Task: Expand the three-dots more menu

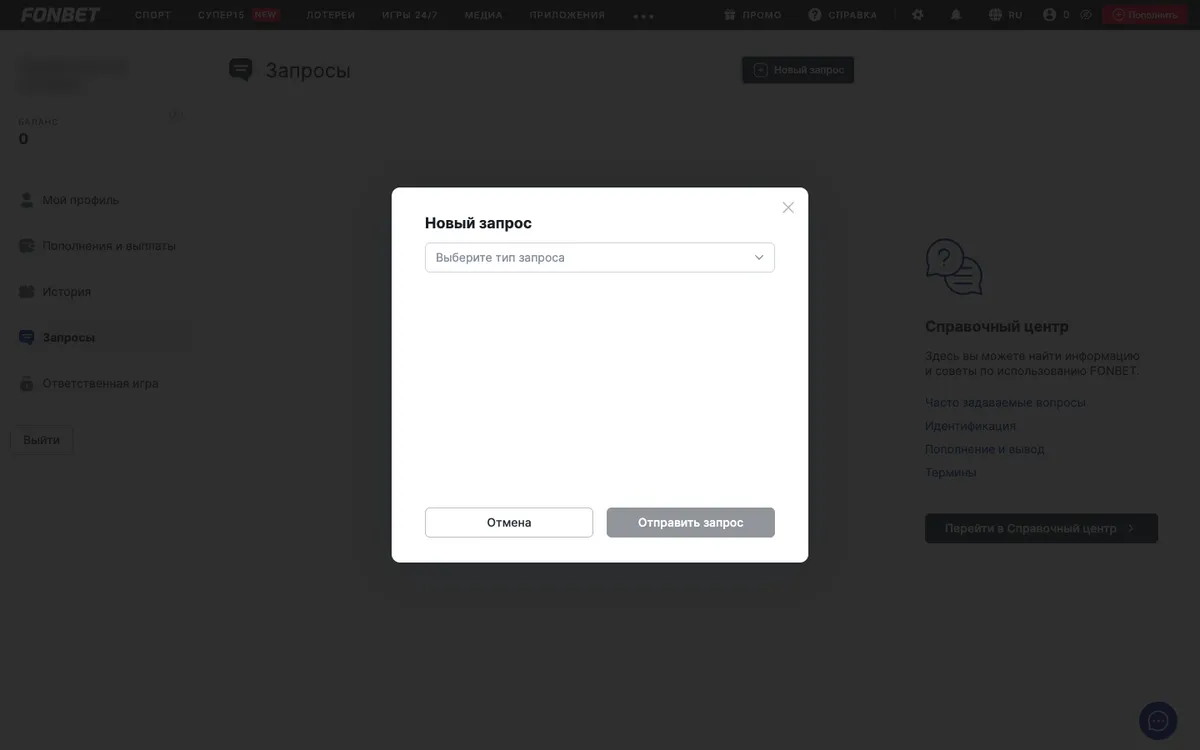Action: point(644,16)
